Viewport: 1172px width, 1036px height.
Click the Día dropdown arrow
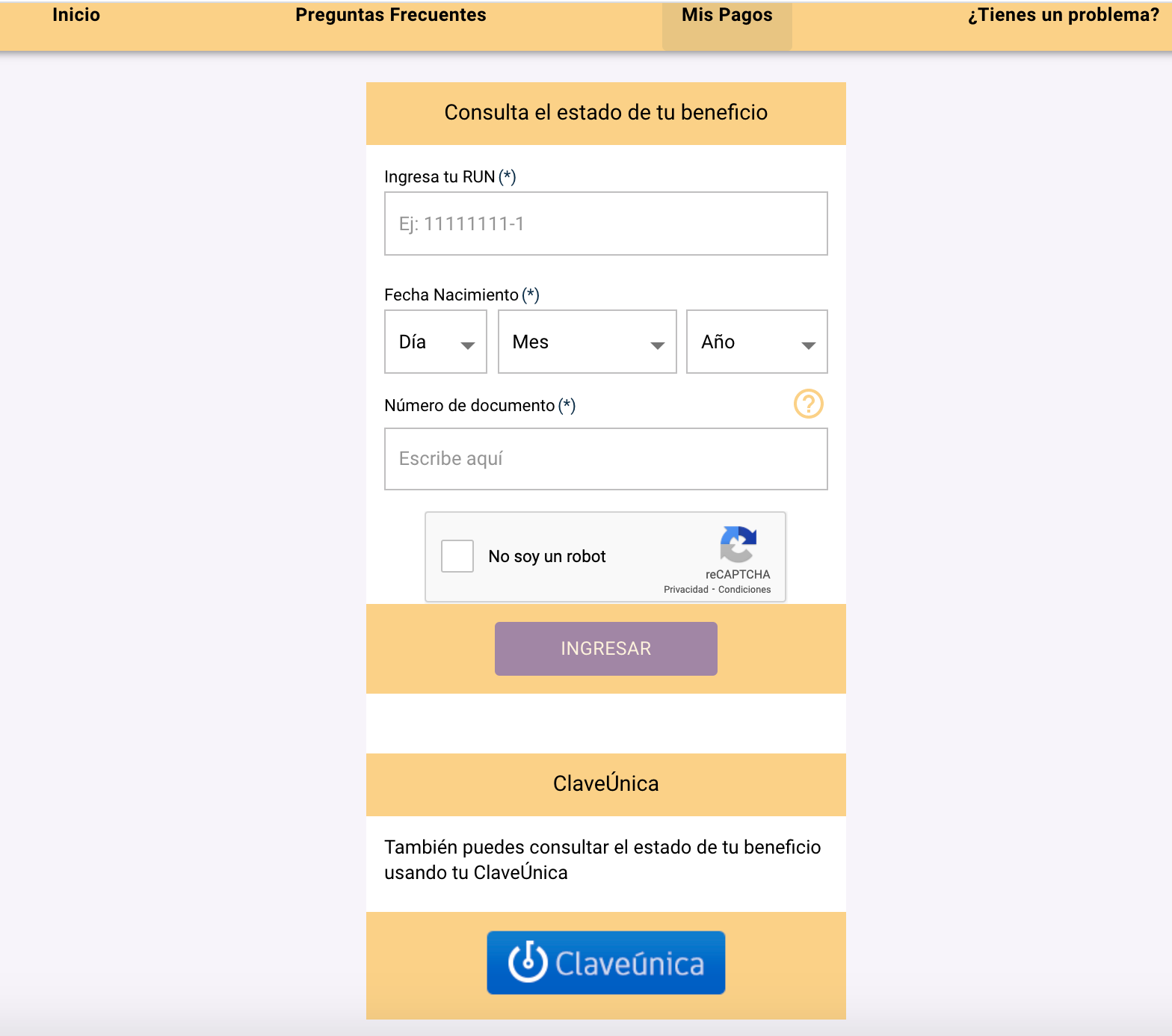(468, 345)
